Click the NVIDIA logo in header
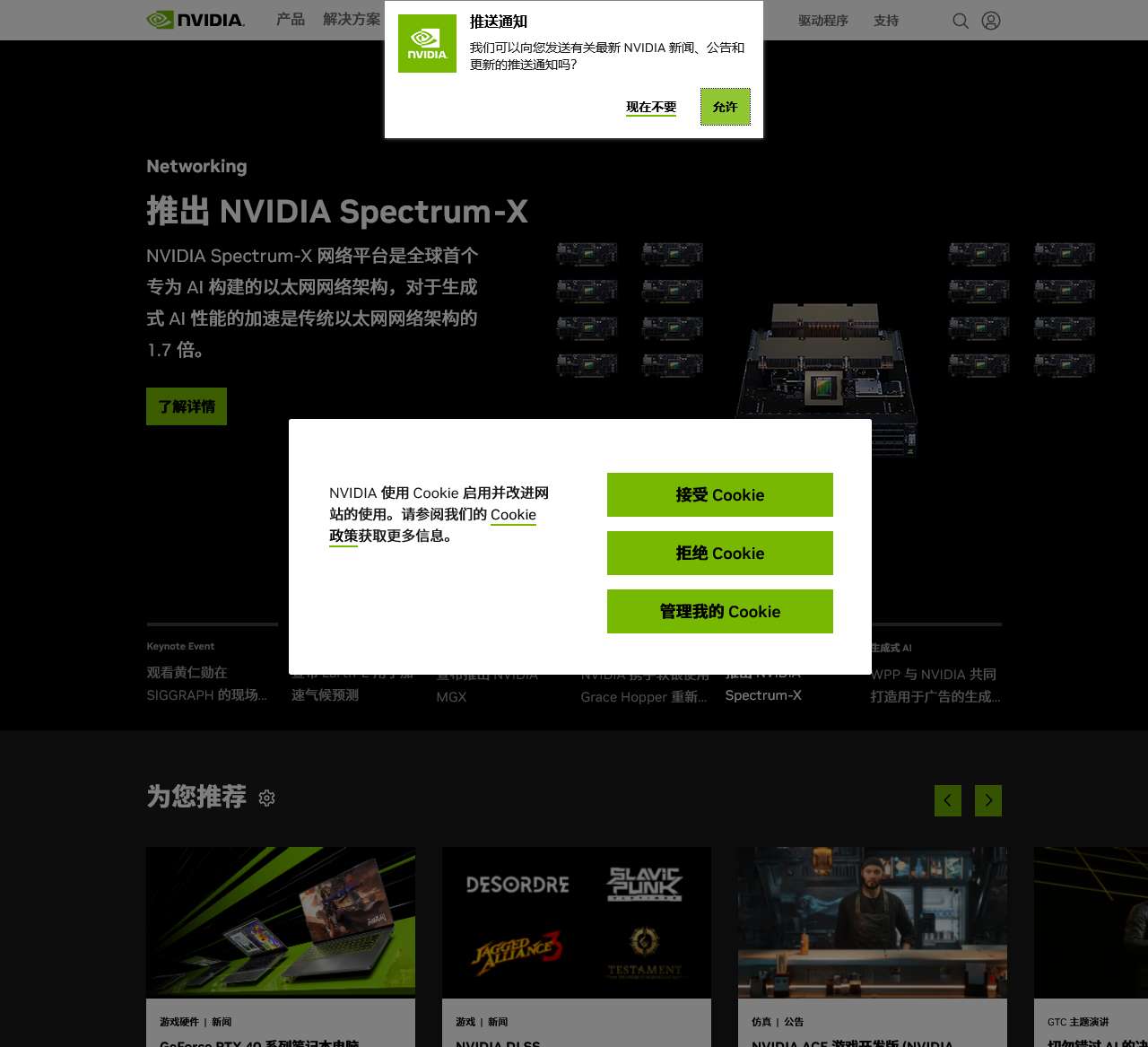Screen dimensions: 1148x1047 196,20
